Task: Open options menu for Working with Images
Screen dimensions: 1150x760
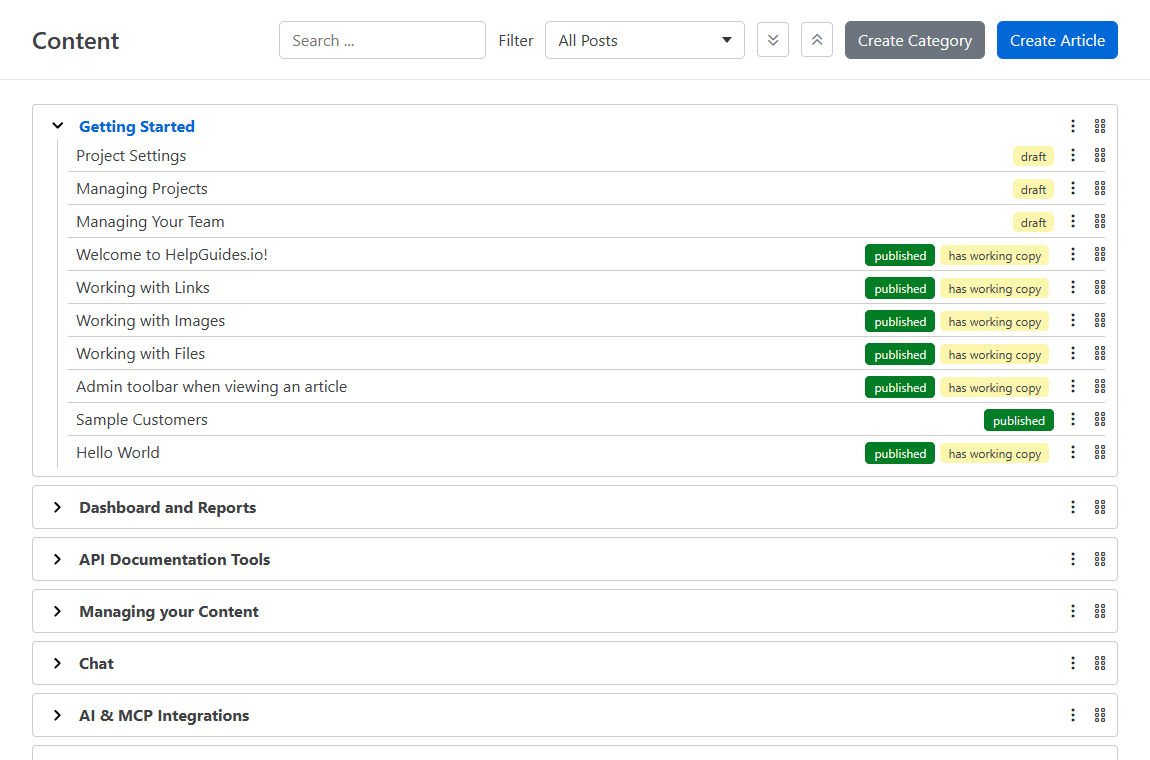Action: (1073, 321)
